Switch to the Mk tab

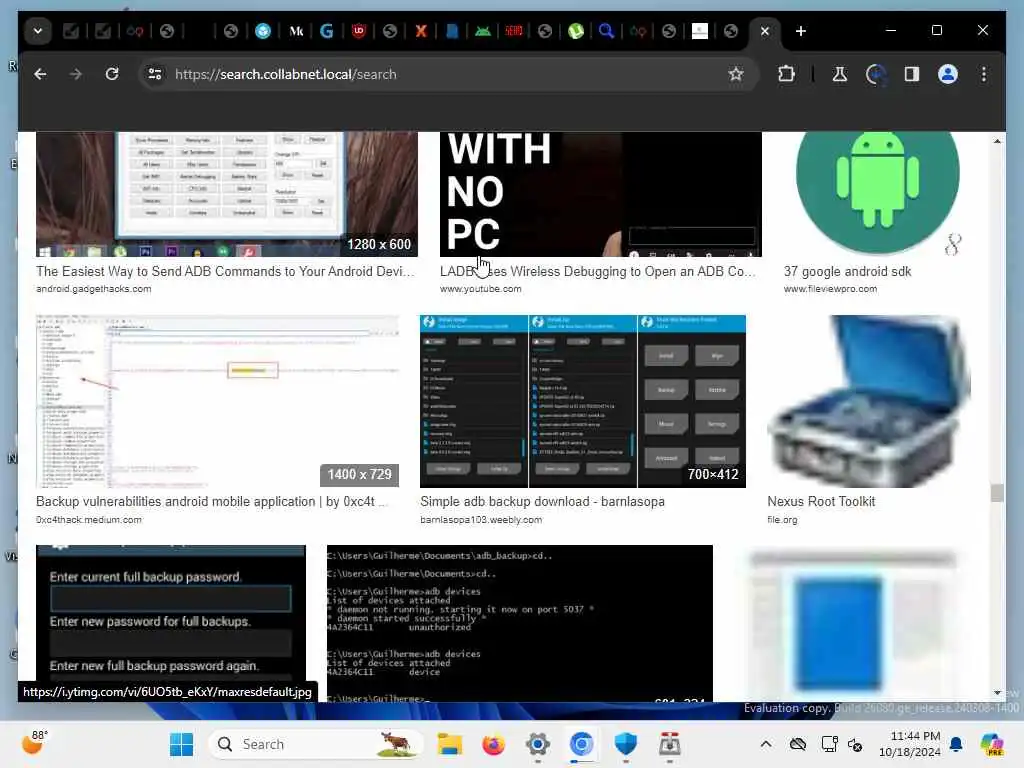click(x=296, y=31)
